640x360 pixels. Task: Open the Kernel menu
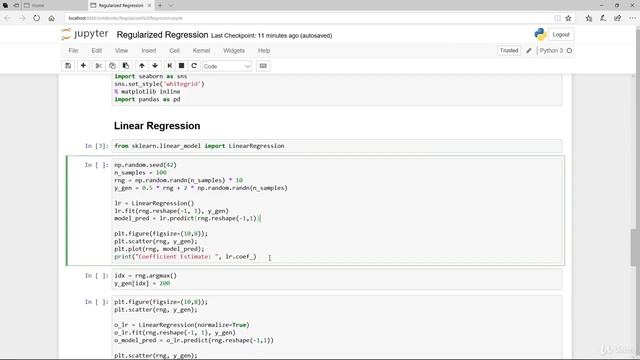pyautogui.click(x=201, y=51)
